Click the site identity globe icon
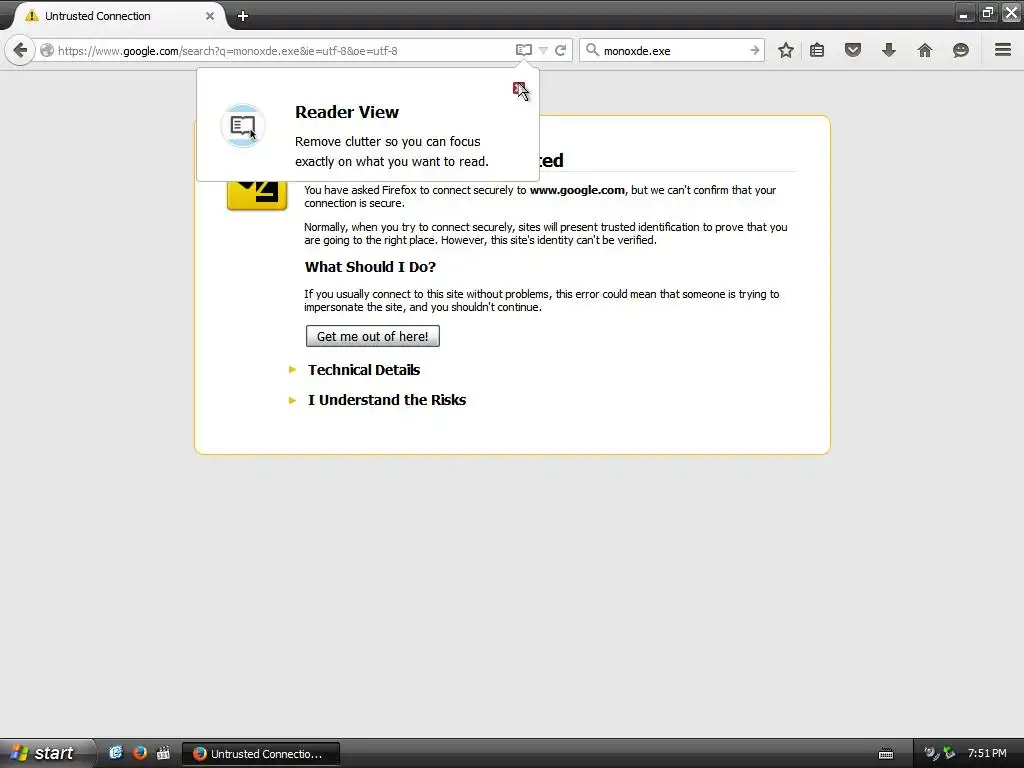Screen dimensions: 1024x768 47,50
